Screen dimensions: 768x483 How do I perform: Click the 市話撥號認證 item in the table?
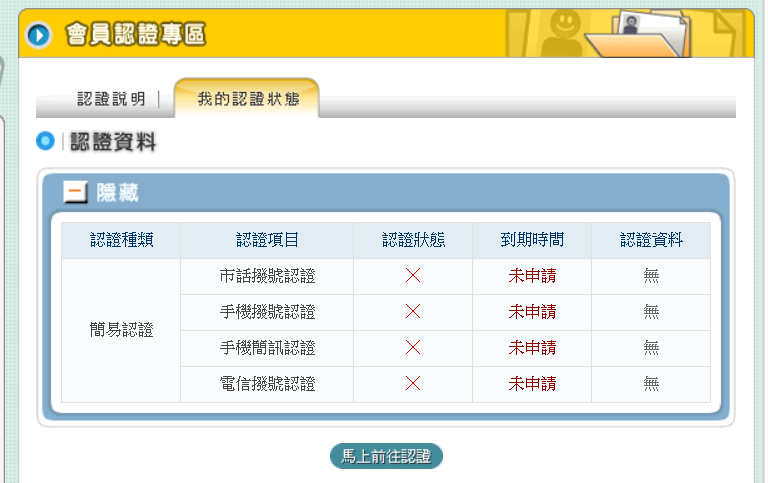[x=267, y=276]
